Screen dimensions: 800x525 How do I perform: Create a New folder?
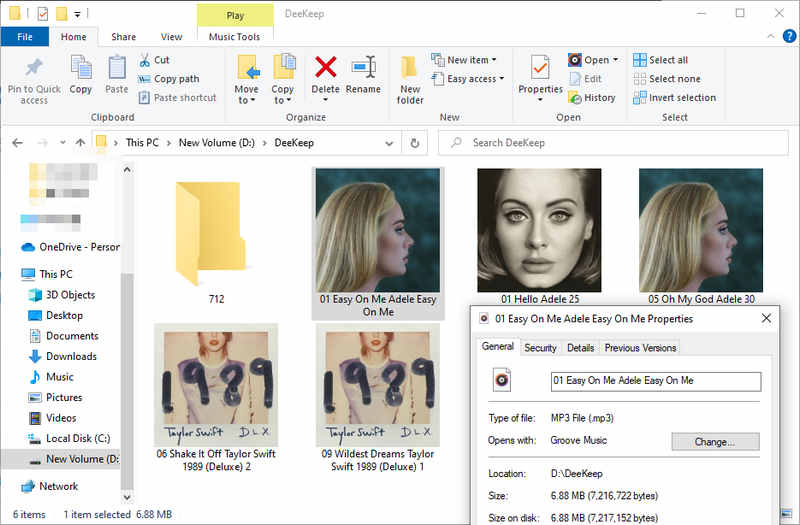pyautogui.click(x=410, y=80)
